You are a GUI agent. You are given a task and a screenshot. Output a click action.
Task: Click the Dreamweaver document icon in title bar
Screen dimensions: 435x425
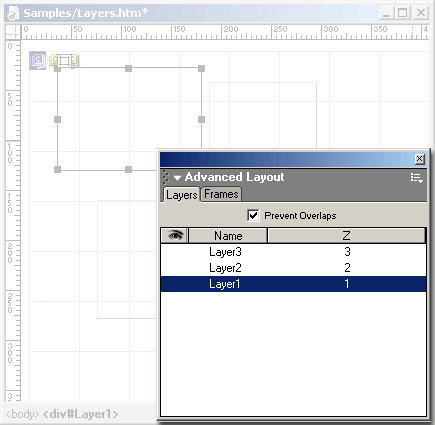point(13,13)
